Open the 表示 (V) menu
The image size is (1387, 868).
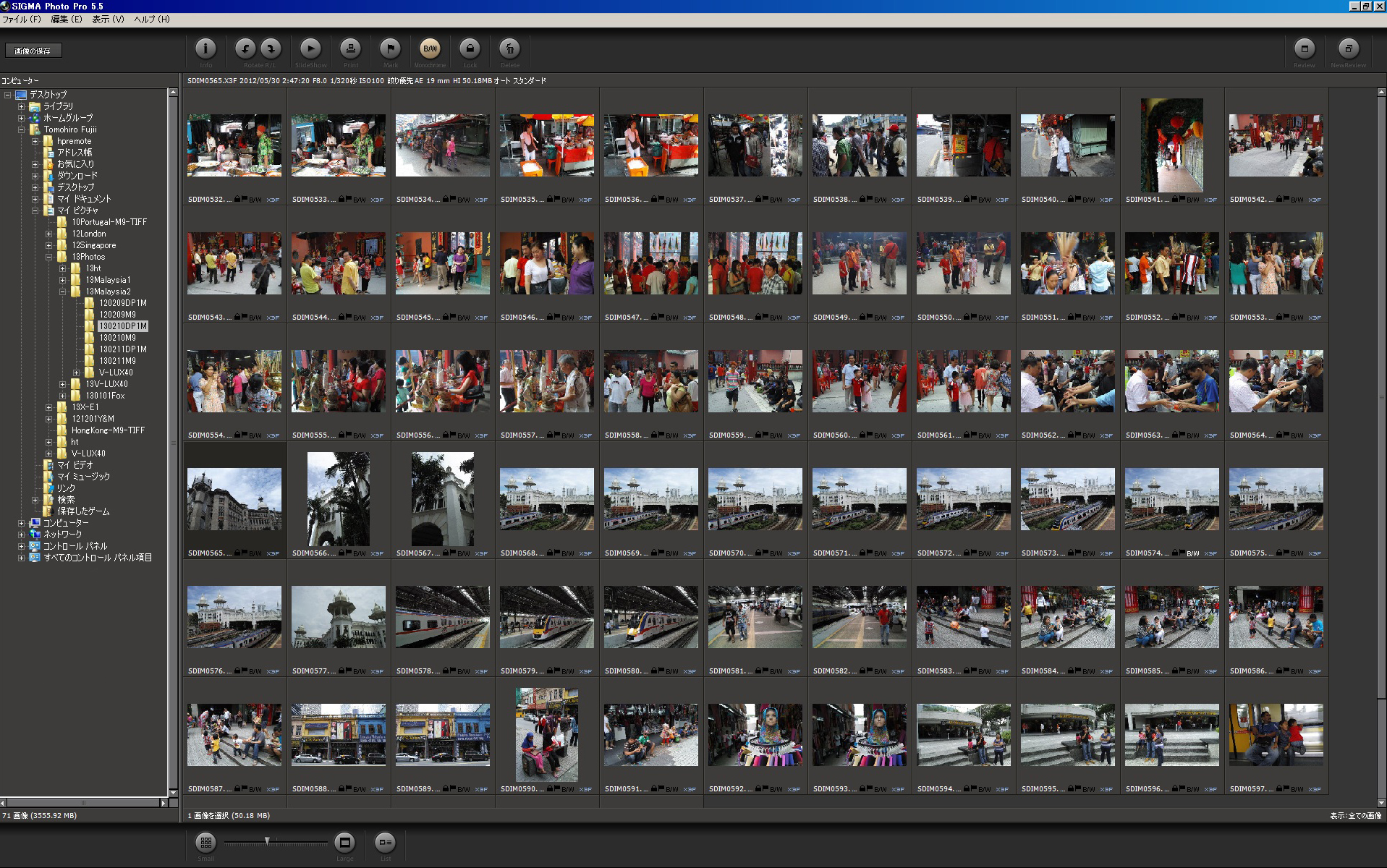(108, 20)
